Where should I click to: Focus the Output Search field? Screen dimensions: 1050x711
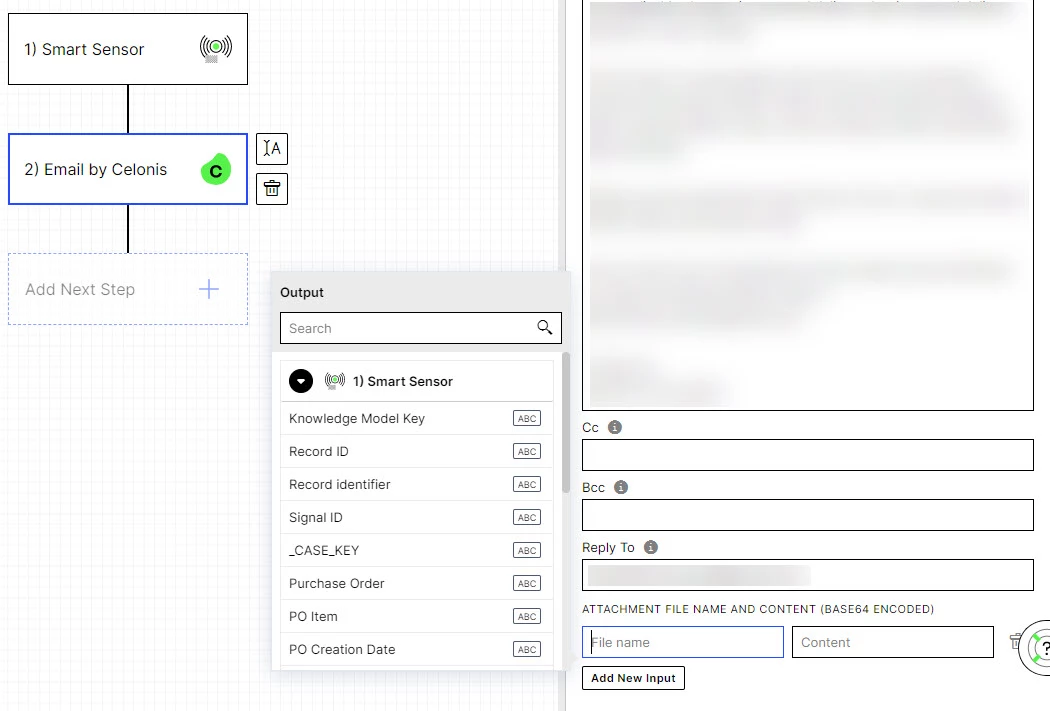click(x=421, y=328)
